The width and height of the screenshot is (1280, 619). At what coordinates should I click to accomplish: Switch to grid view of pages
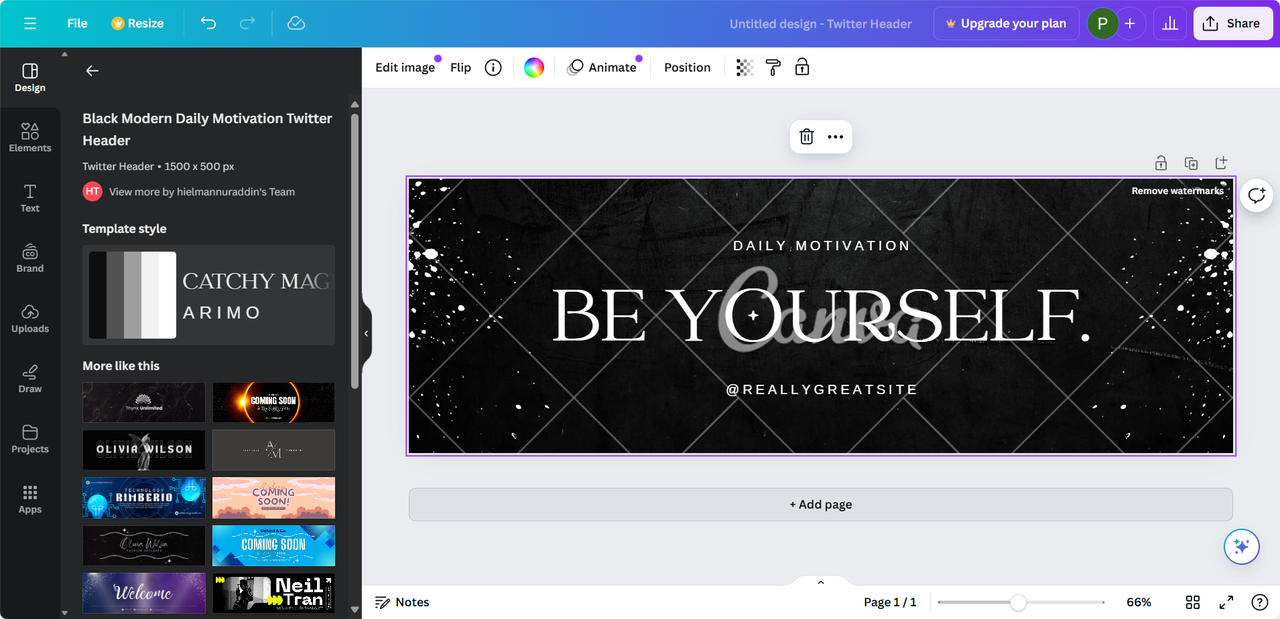point(1193,602)
